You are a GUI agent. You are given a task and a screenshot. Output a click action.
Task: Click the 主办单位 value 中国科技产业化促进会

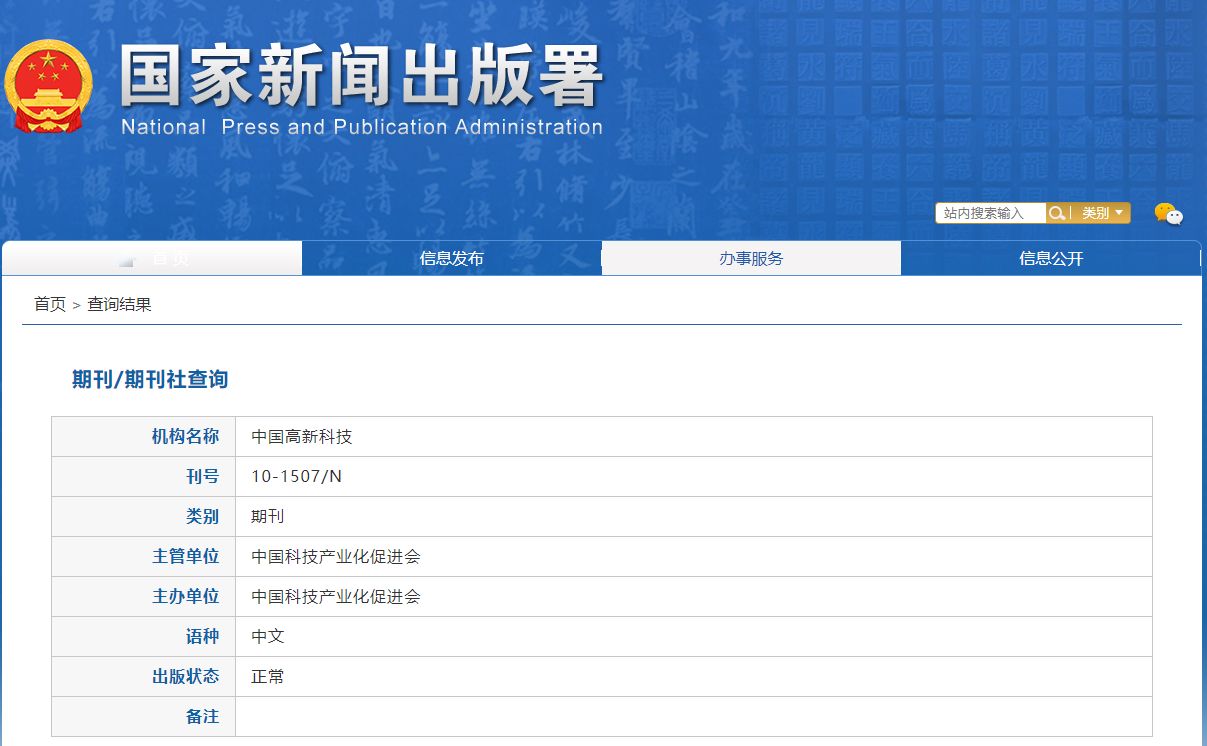point(336,597)
